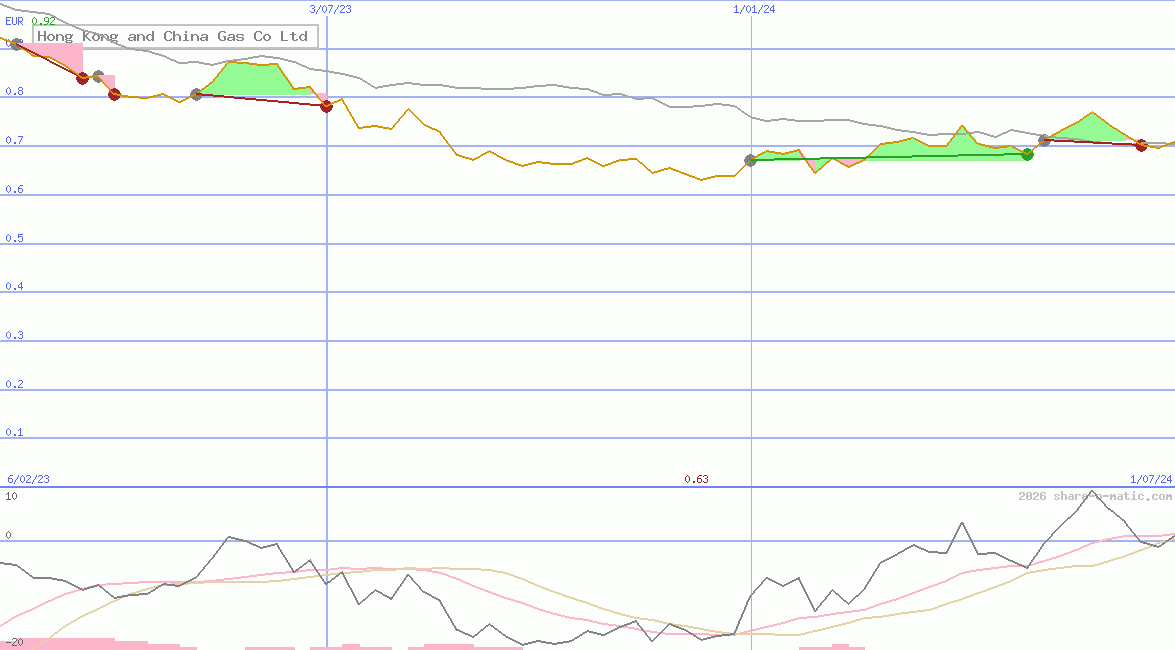This screenshot has height=650, width=1175.
Task: Click a pink volume bar at bottom
Action: tap(100, 644)
